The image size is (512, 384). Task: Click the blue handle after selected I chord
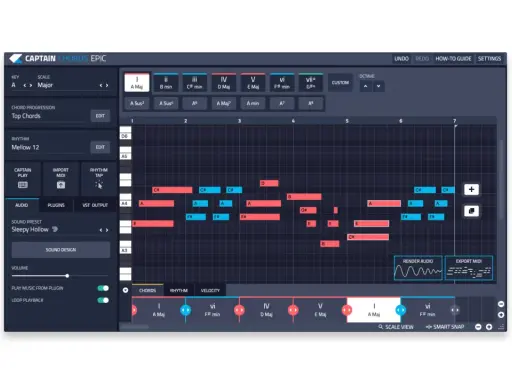click(x=400, y=310)
